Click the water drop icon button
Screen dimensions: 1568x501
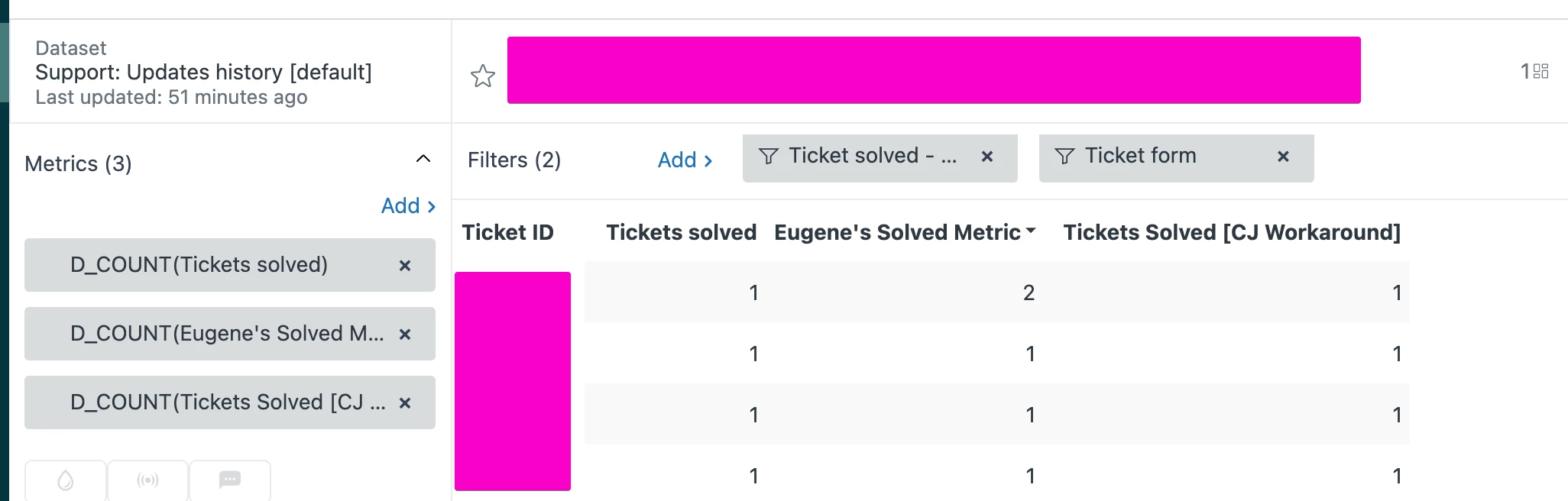(x=66, y=480)
